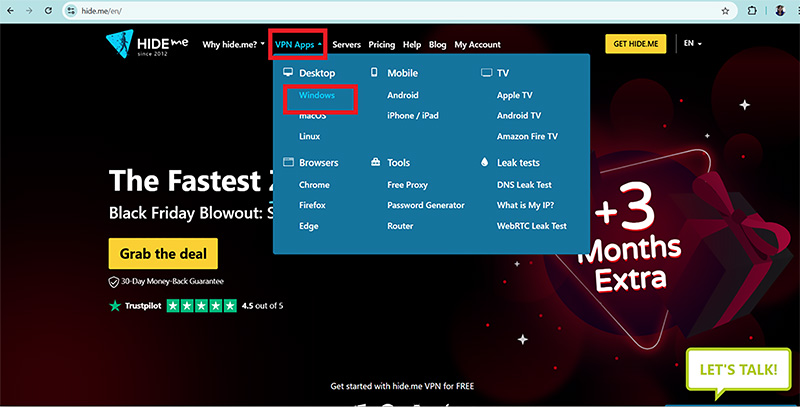Open the LET'S TALK! chat bubble
This screenshot has height=407, width=800.
(x=738, y=370)
